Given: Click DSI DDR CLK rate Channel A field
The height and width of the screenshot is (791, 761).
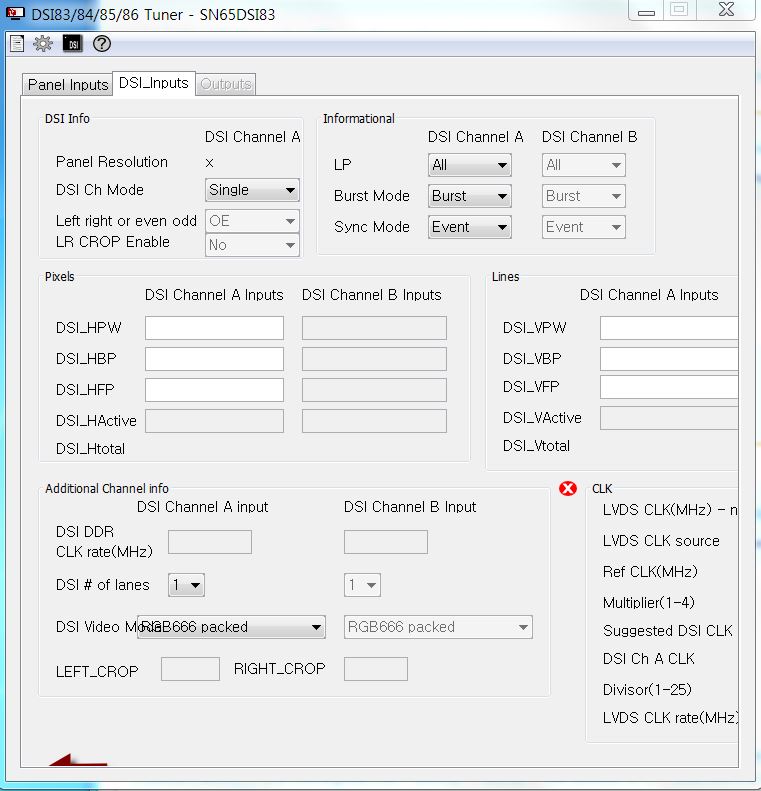Looking at the screenshot, I should point(210,542).
